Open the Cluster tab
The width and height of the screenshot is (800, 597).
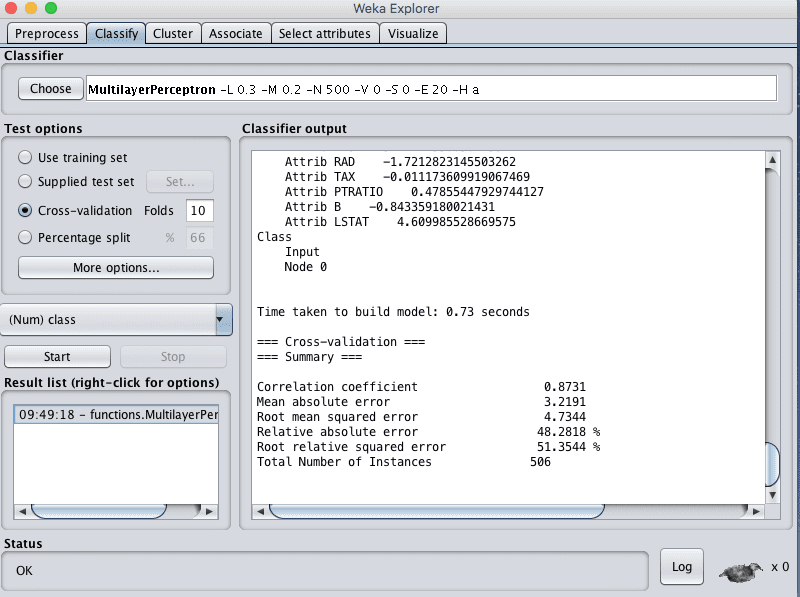click(x=173, y=34)
